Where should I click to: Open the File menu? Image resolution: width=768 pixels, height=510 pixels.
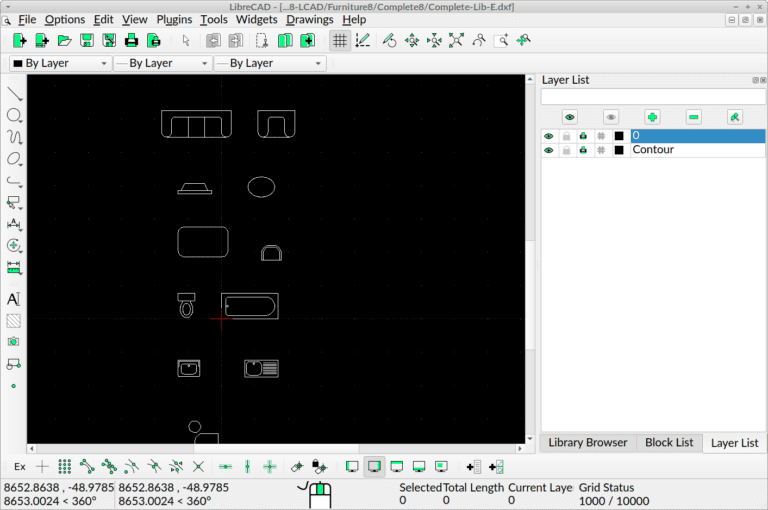pyautogui.click(x=27, y=20)
